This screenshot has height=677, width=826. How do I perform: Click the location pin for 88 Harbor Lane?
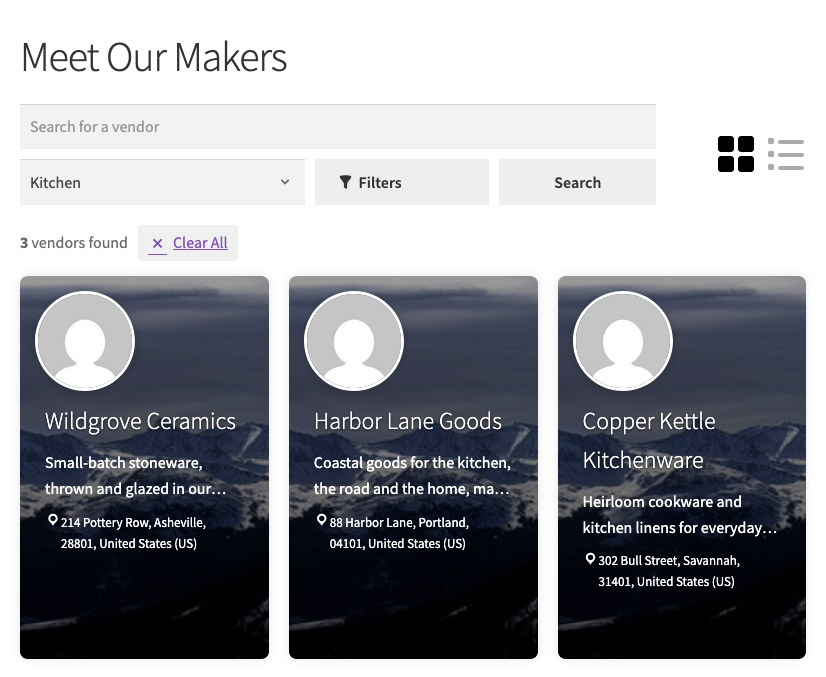(x=321, y=520)
